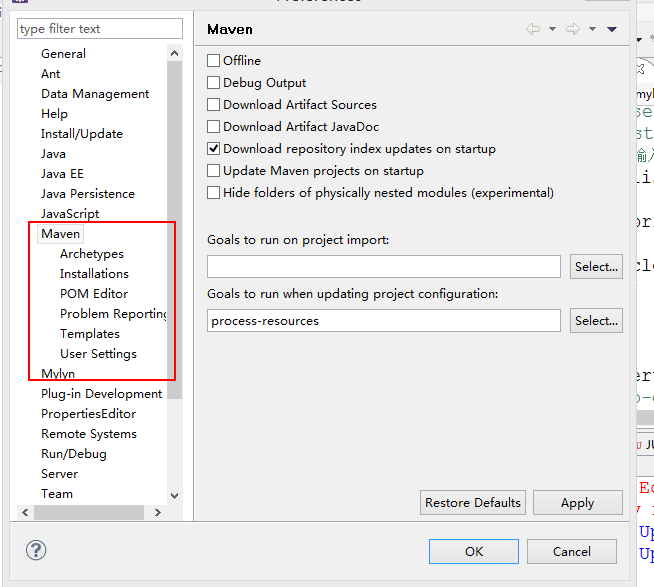Open forward history dropdown arrow
Image resolution: width=654 pixels, height=587 pixels.
(592, 30)
